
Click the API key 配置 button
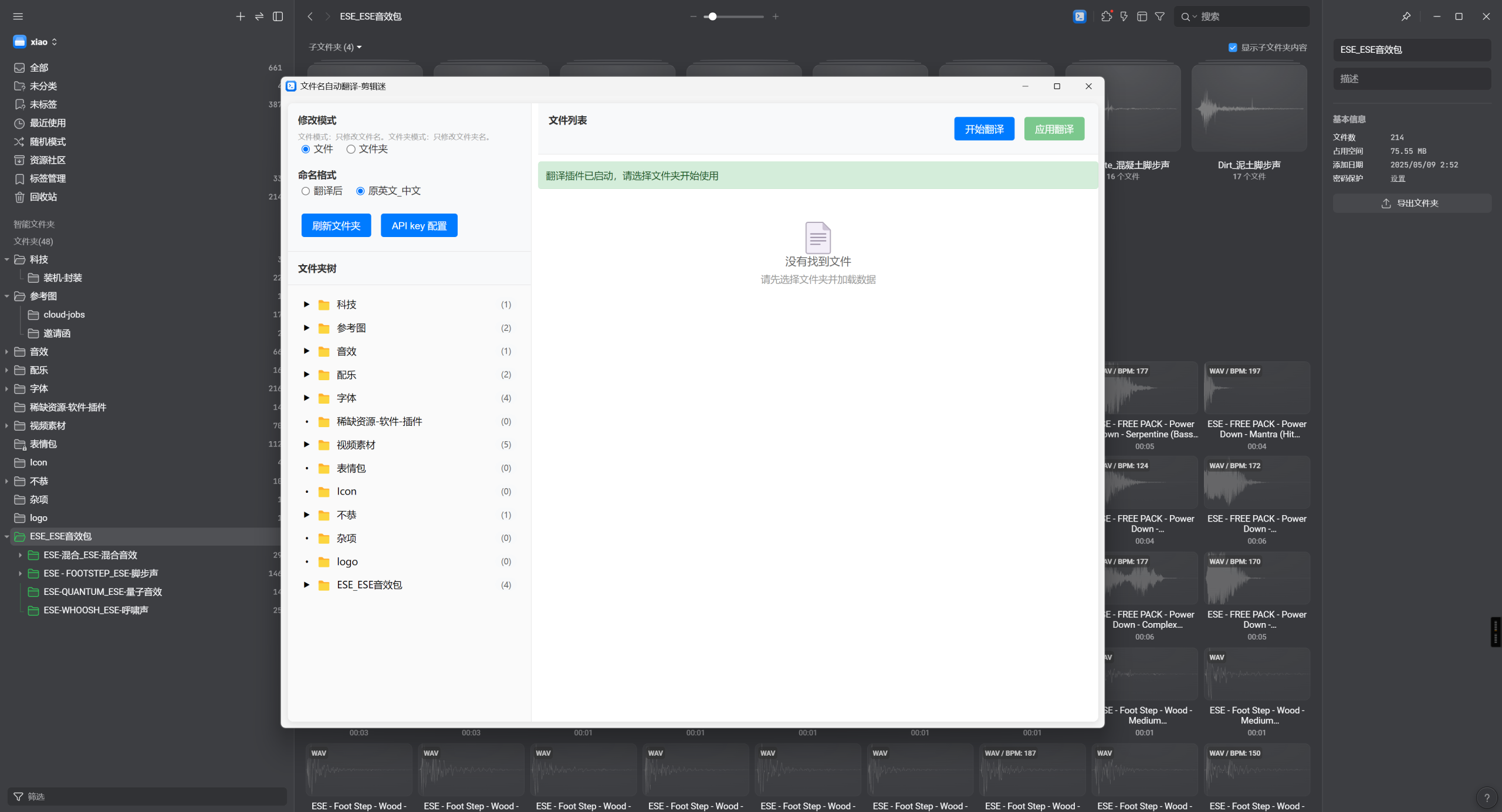coord(419,226)
